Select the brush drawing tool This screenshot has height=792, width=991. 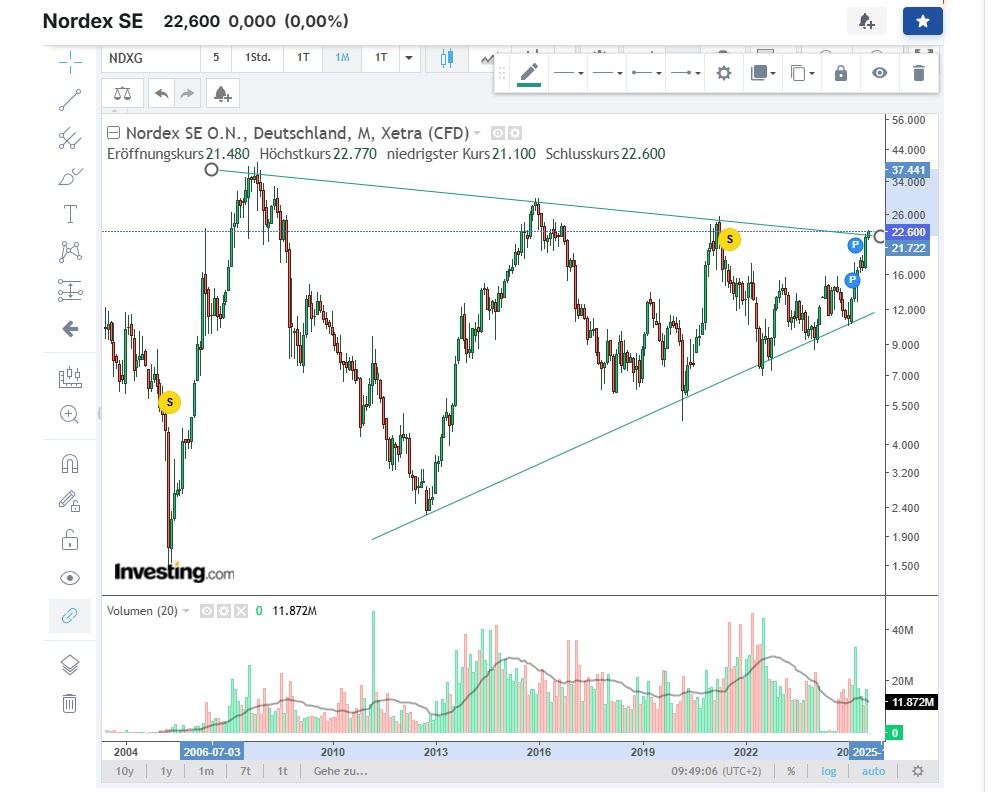pos(70,176)
